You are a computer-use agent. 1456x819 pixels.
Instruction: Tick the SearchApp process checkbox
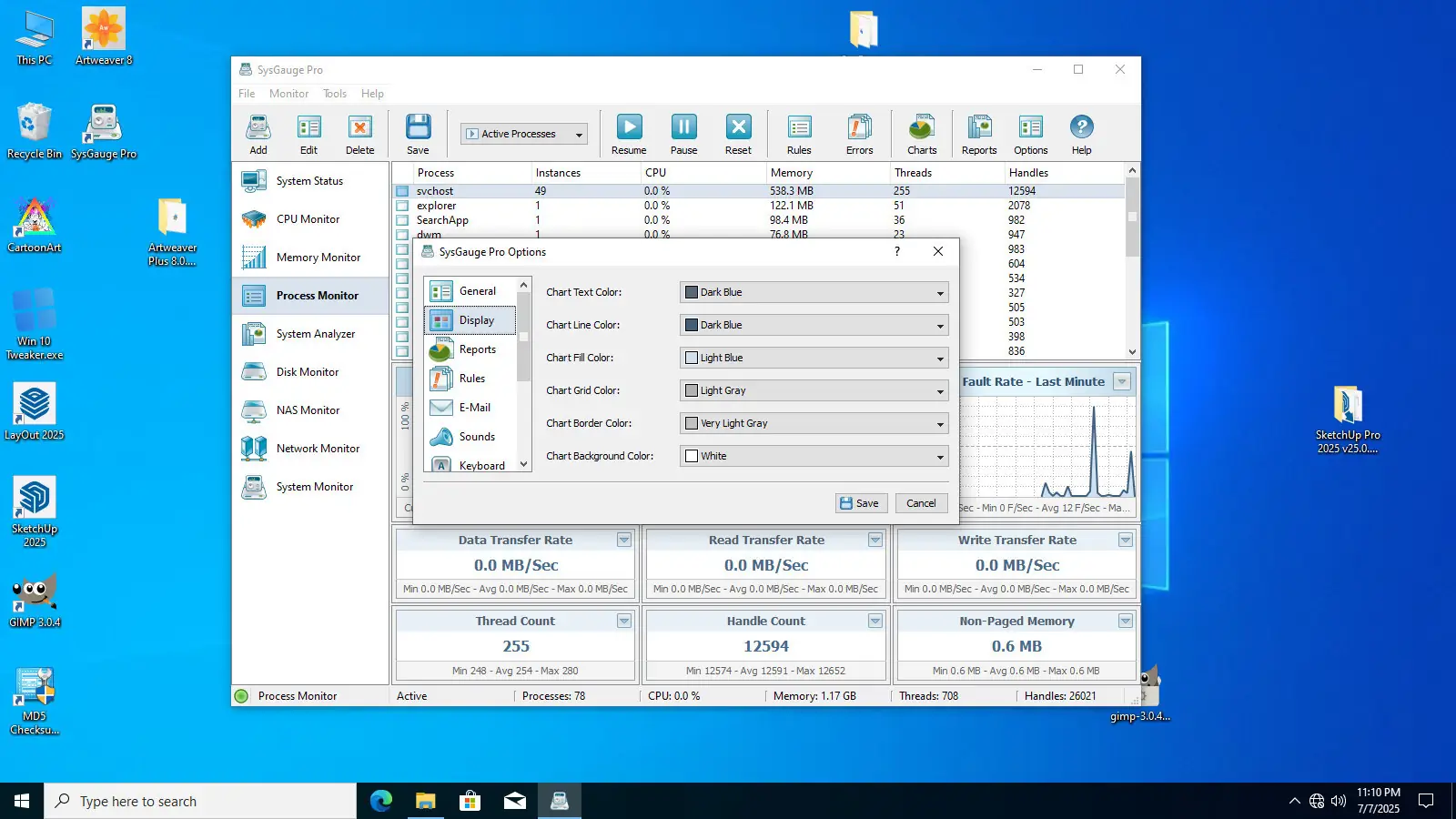click(402, 220)
